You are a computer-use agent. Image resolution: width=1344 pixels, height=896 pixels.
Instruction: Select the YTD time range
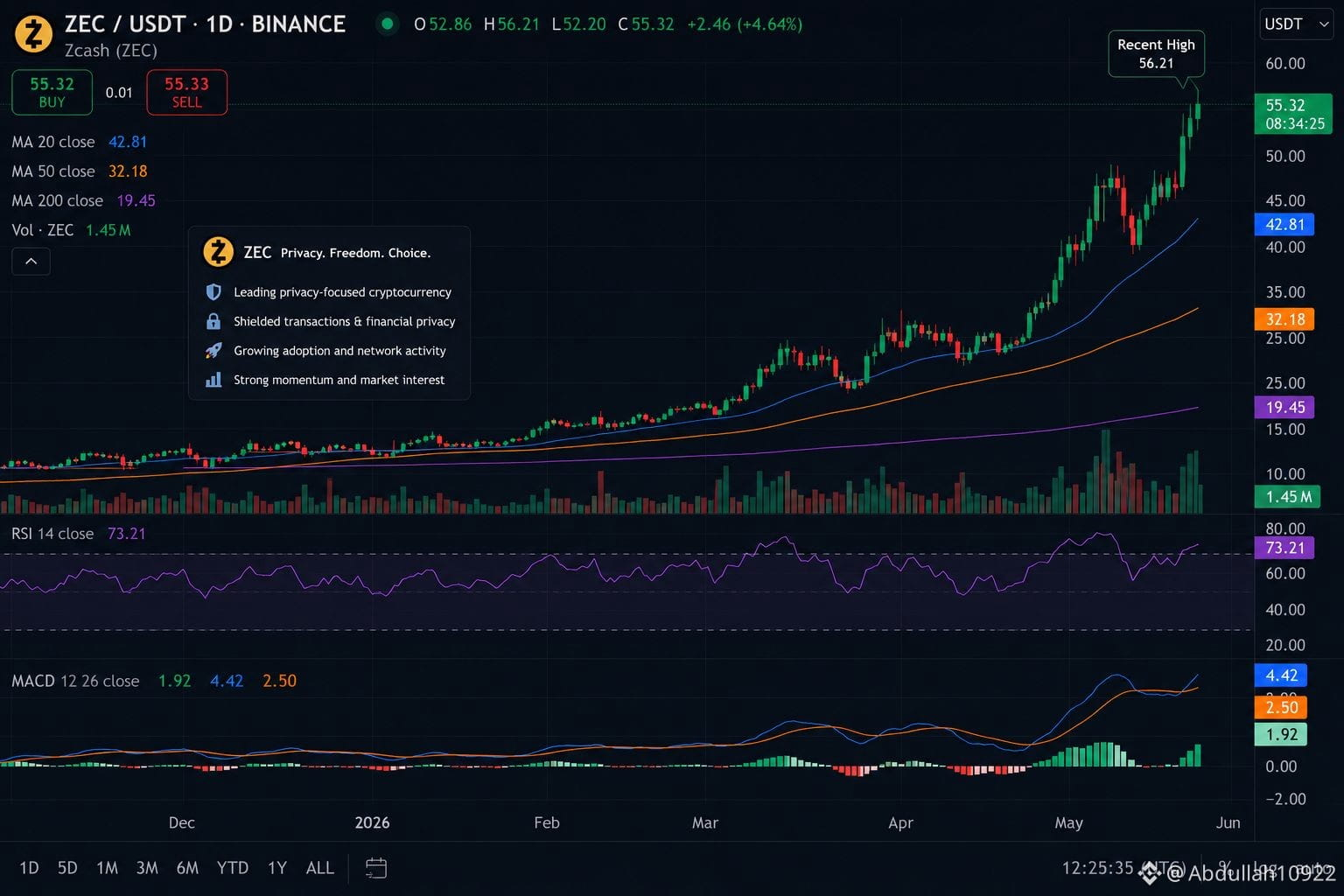[233, 868]
